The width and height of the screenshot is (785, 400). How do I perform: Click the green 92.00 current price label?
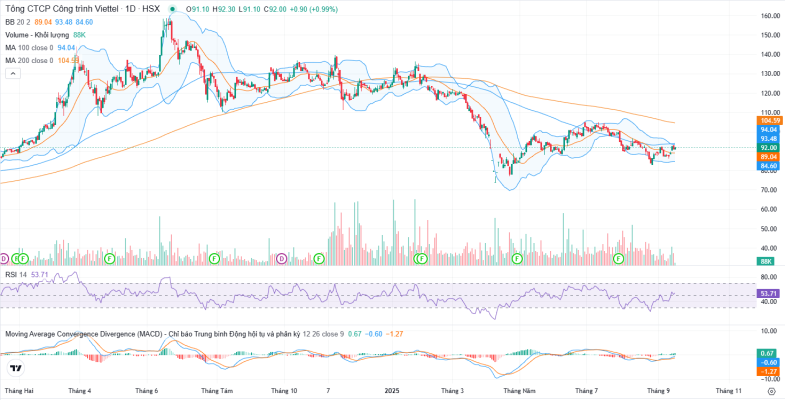768,148
